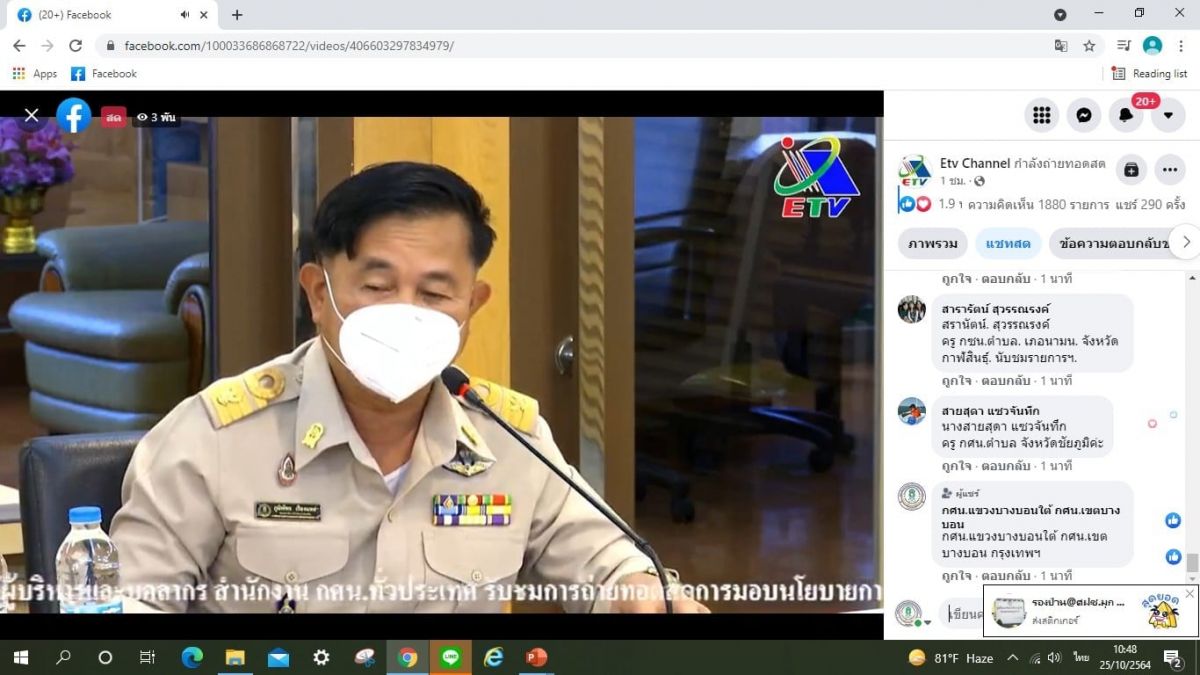Open the post options three-dot menu

(1170, 170)
